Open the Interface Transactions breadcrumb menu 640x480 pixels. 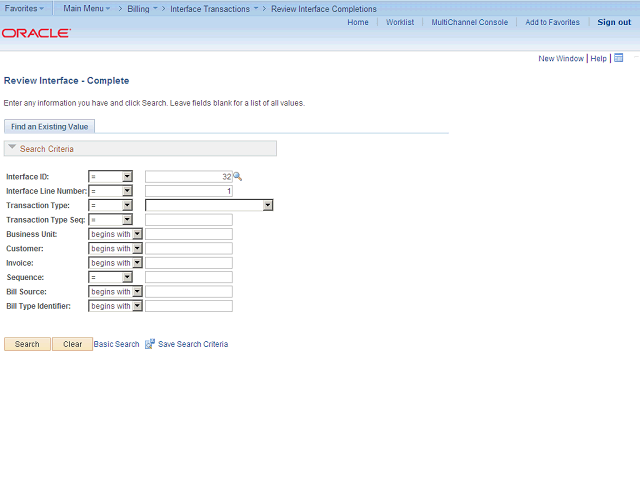pos(214,9)
